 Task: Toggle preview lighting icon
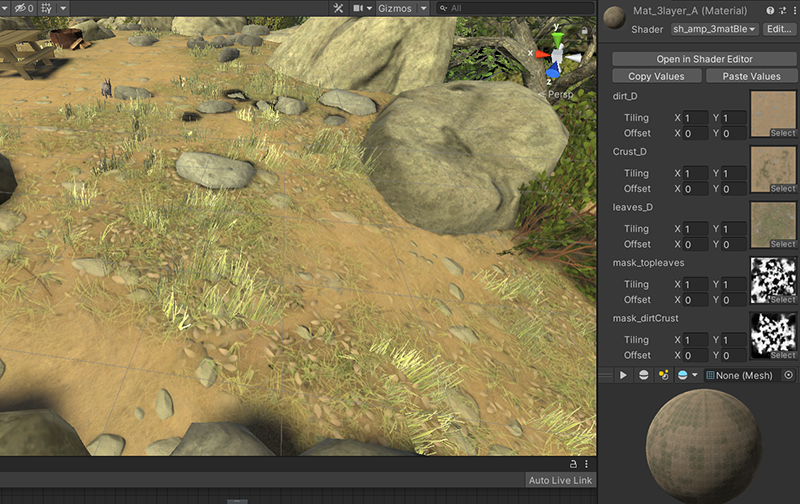(x=663, y=375)
